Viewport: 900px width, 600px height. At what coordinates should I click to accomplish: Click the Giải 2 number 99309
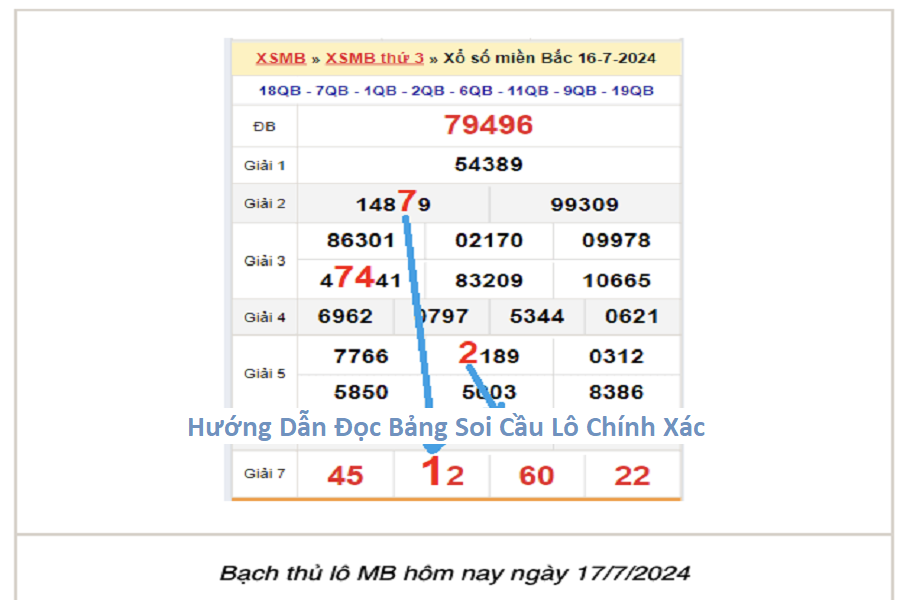point(584,204)
